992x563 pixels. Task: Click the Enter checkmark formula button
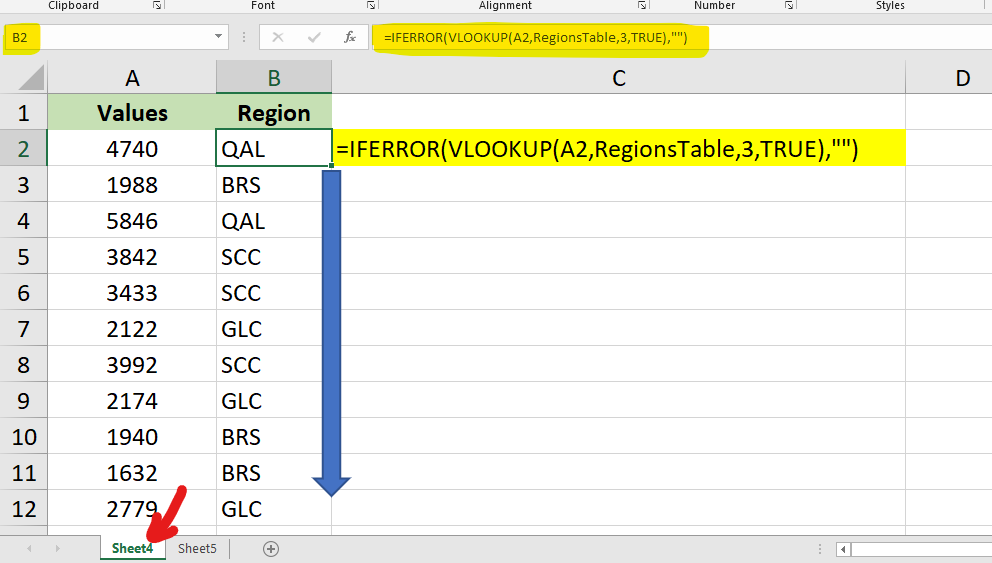(x=314, y=37)
